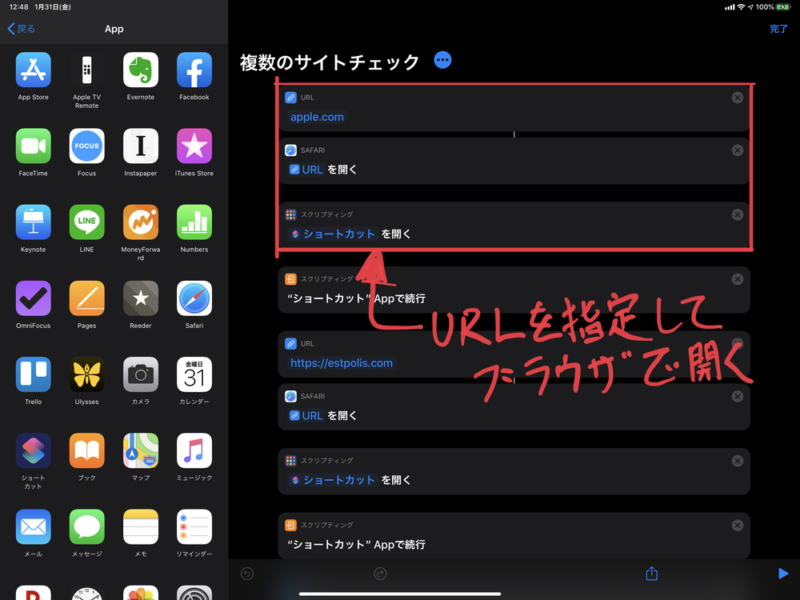Remove the second ショートカットを開く action
800x600 pixels.
click(x=737, y=461)
